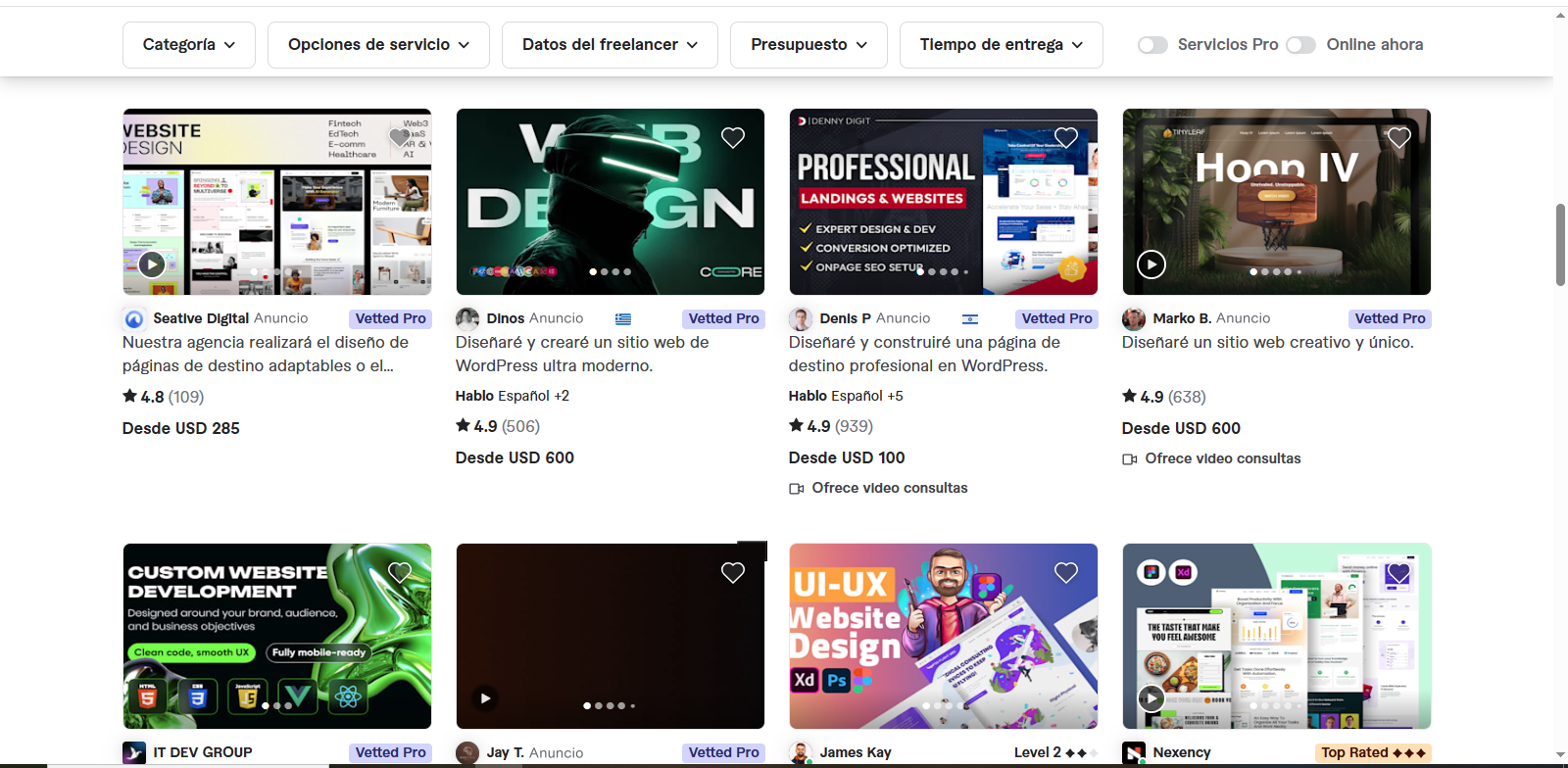Open the Seative Digital seller name link
The width and height of the screenshot is (1568, 768).
201,318
